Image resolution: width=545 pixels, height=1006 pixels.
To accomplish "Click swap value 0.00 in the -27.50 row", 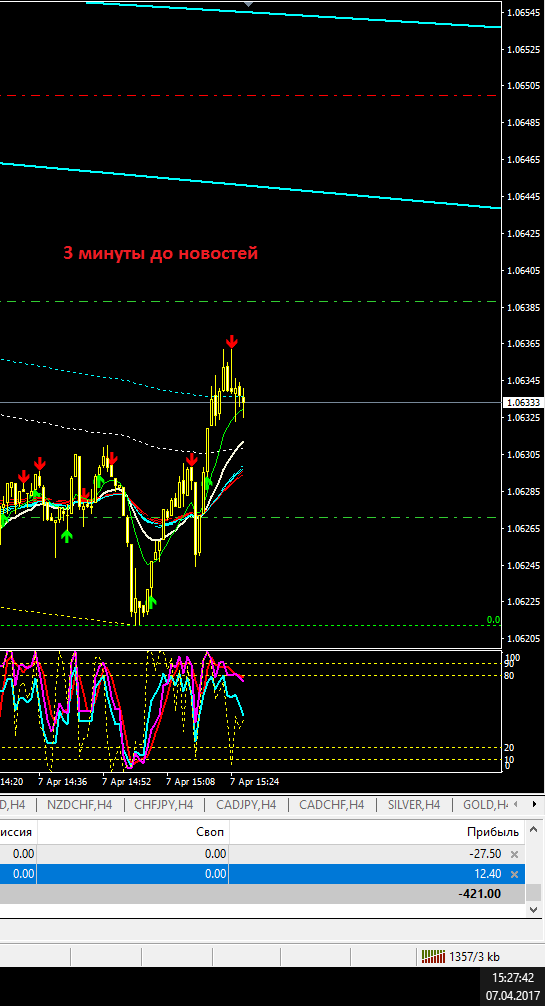I will click(x=216, y=855).
